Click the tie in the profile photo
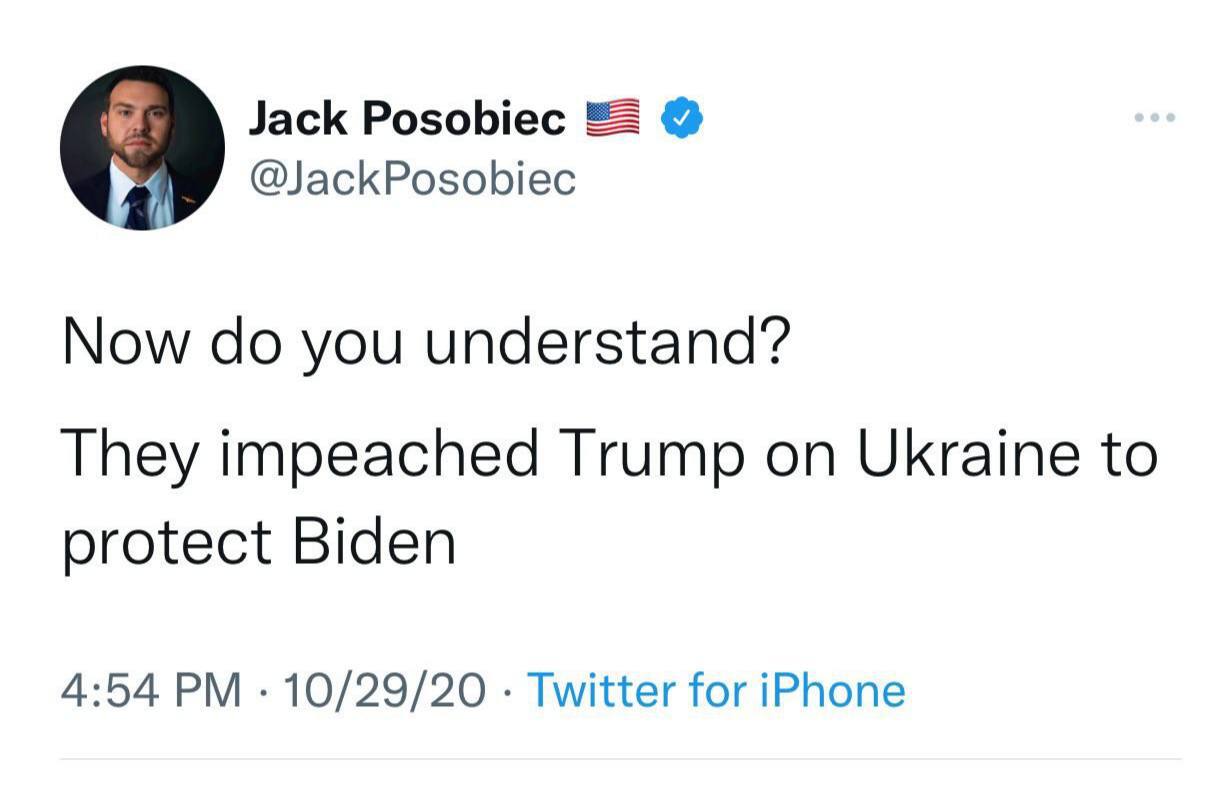 tap(138, 207)
